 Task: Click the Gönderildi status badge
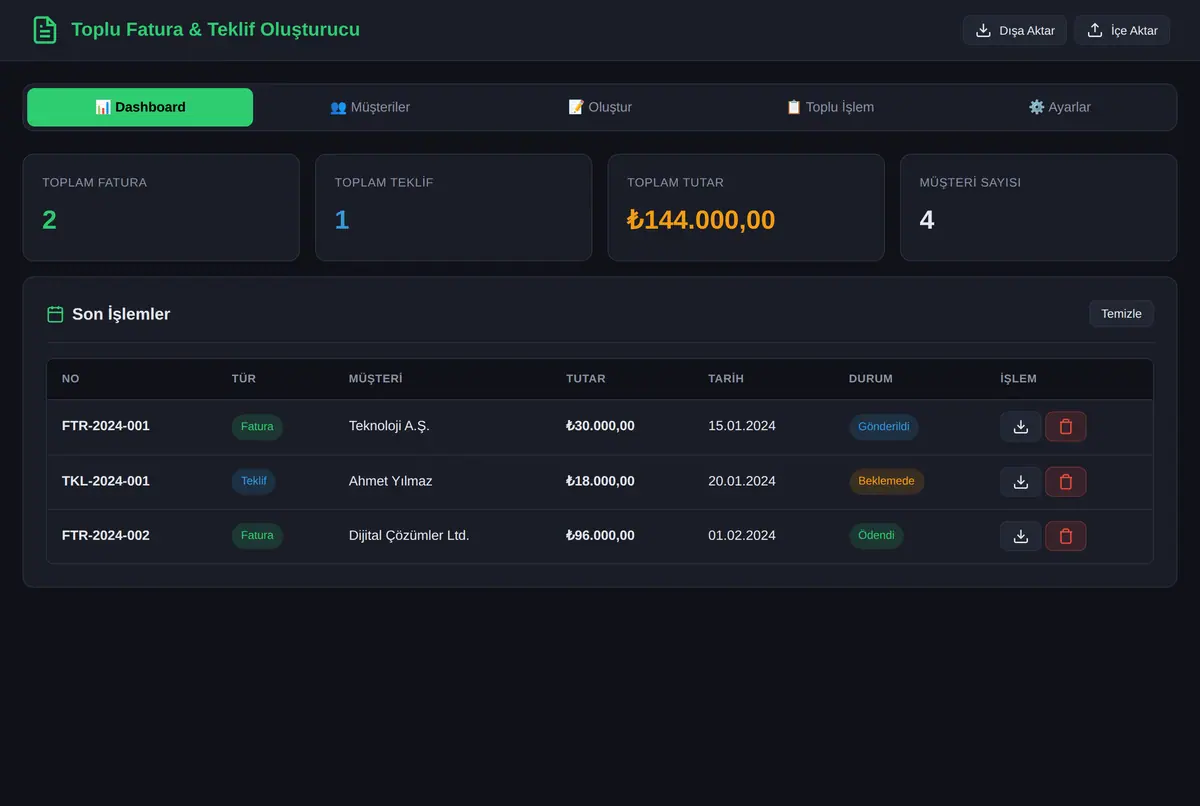884,427
